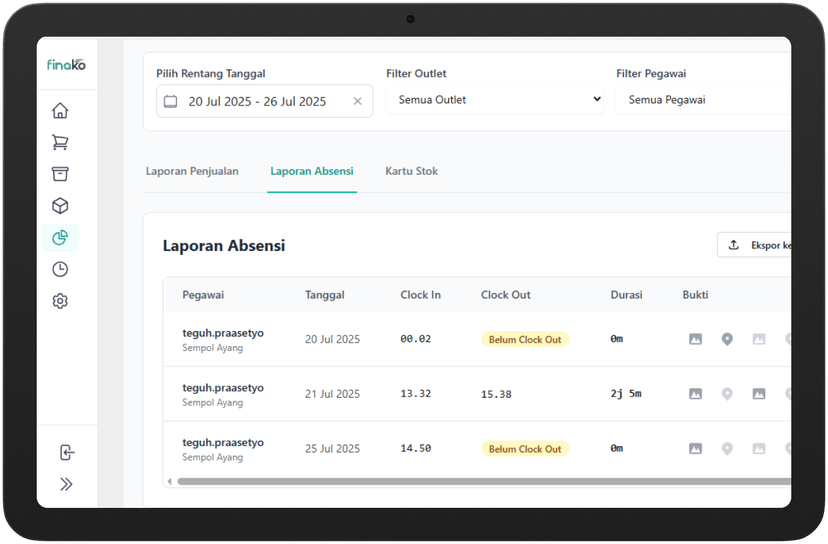
Task: Open settings gear in sidebar
Action: pyautogui.click(x=60, y=301)
